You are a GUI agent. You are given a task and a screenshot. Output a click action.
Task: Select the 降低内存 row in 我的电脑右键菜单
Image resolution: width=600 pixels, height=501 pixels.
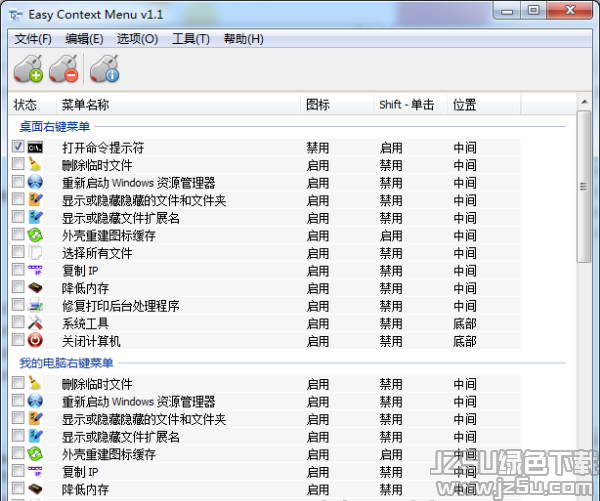tap(266, 490)
